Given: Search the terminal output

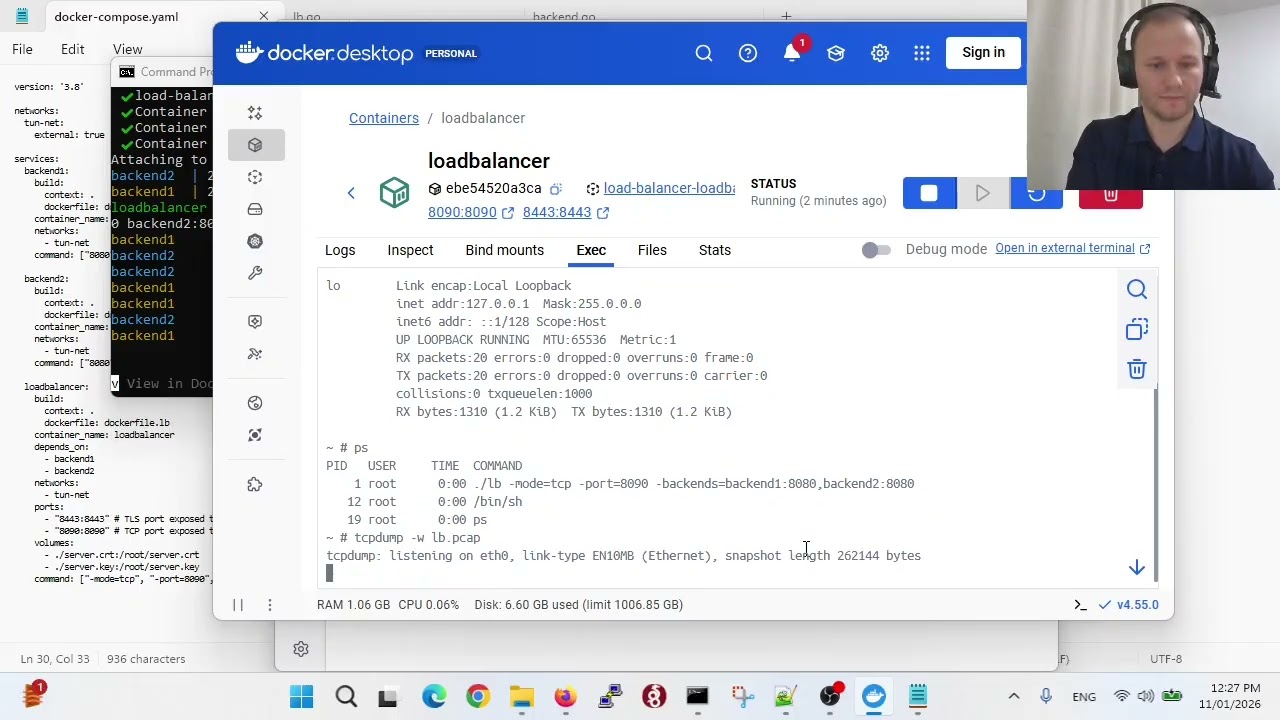Looking at the screenshot, I should [x=1137, y=290].
